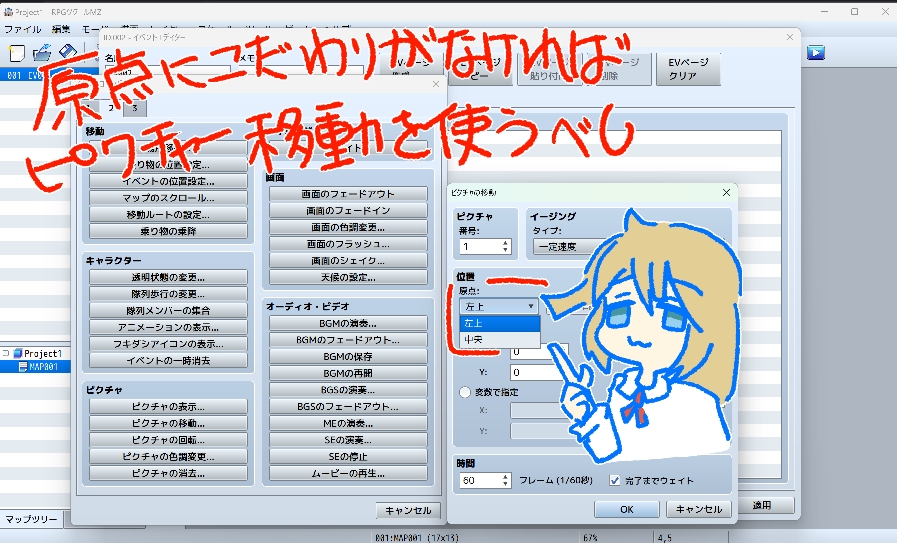Open the 編集 menu
897x543 pixels.
pyautogui.click(x=61, y=29)
